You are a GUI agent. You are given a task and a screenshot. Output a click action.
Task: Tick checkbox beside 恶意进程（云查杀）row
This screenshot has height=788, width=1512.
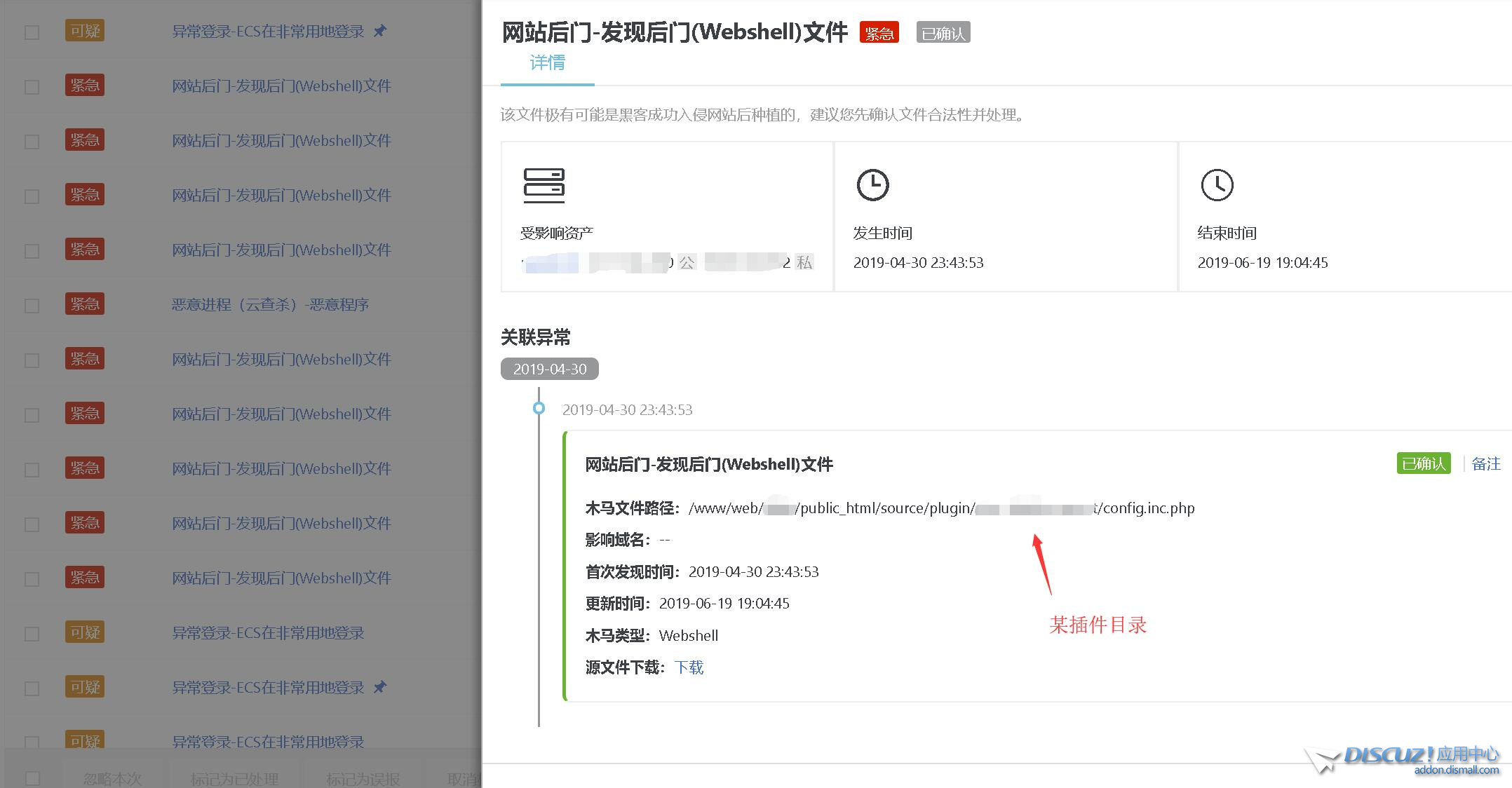click(32, 306)
